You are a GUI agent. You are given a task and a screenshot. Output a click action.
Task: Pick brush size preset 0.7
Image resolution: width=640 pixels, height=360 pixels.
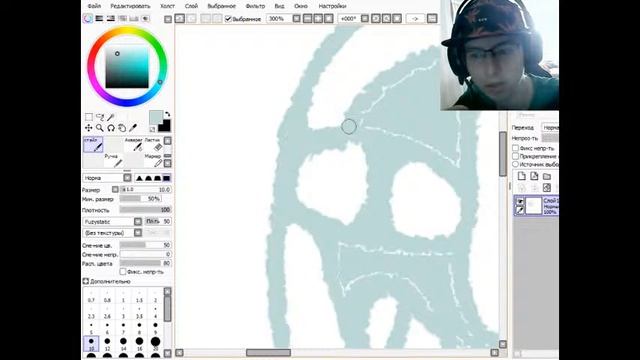[x=91, y=297]
